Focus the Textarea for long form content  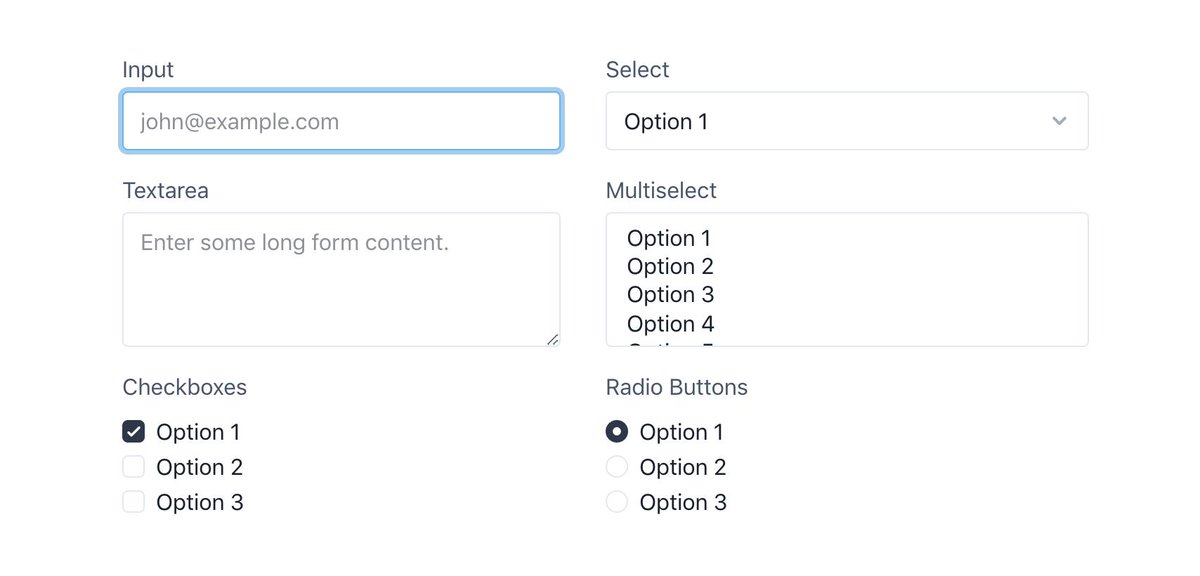click(340, 280)
